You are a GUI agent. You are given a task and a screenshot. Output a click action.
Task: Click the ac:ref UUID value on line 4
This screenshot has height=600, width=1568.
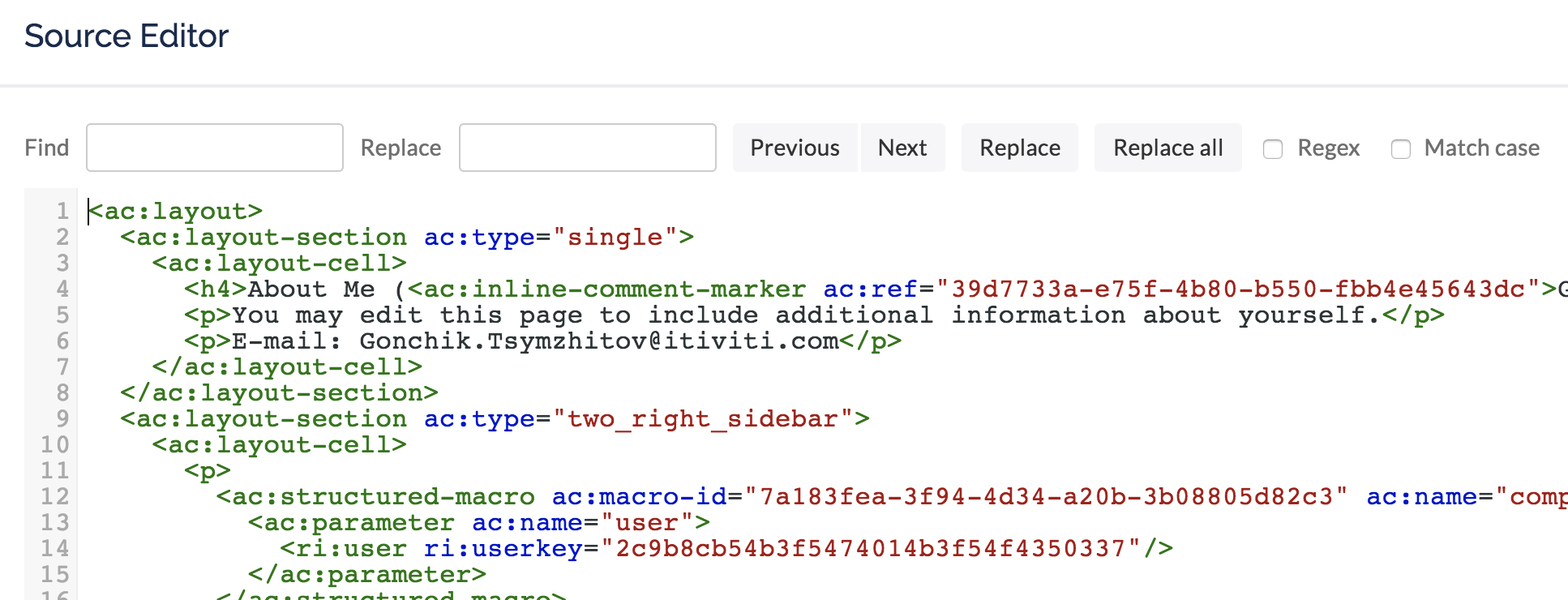point(1238,289)
